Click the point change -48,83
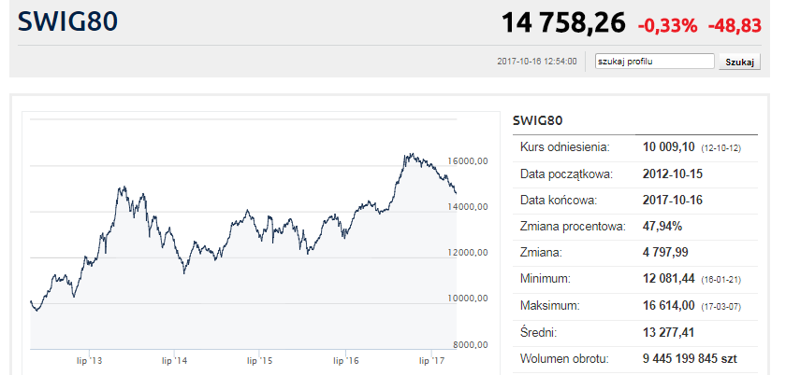The image size is (786, 375). 734,25
